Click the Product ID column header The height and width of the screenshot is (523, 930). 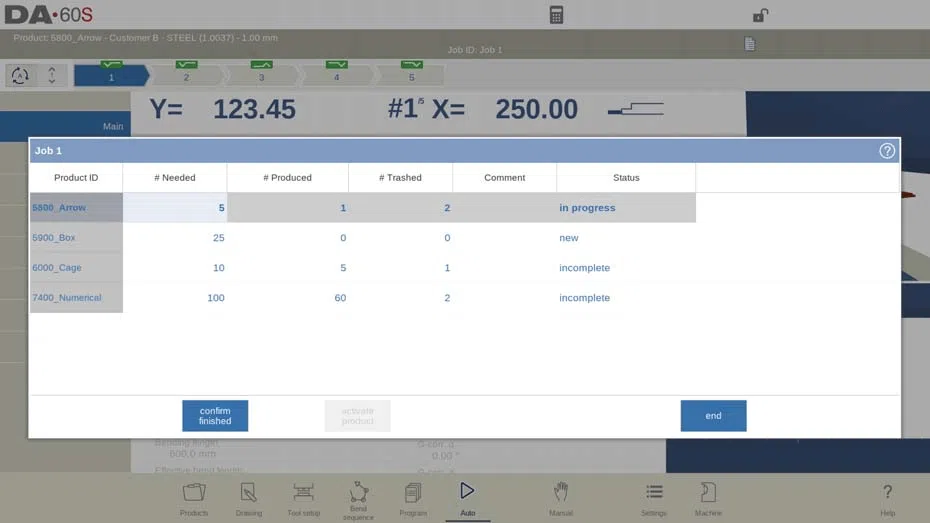(76, 177)
